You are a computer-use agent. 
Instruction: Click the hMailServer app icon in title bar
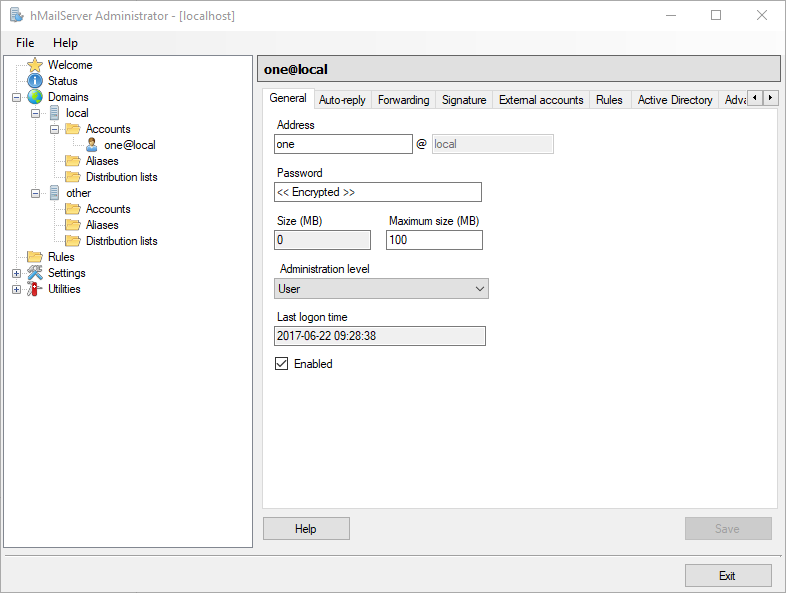click(x=17, y=15)
